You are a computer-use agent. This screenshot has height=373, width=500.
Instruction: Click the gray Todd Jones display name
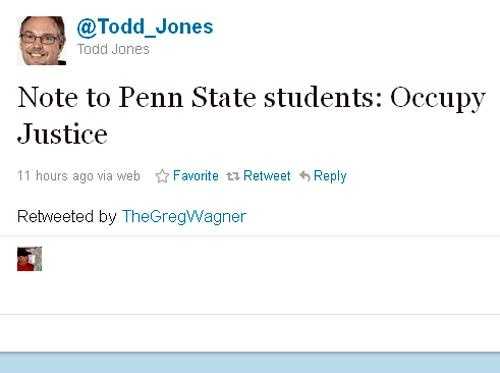(113, 49)
